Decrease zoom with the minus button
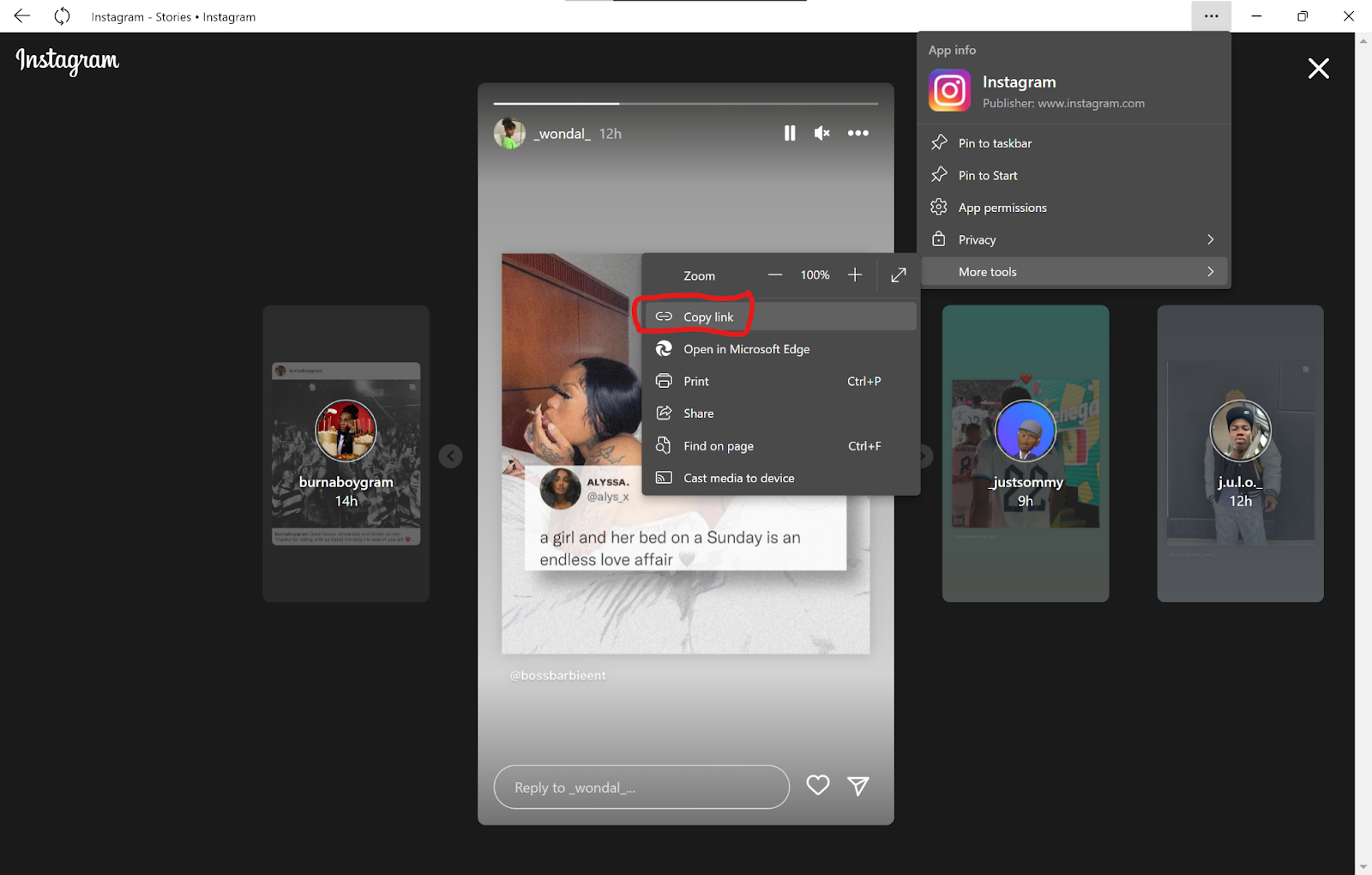Screen dimensions: 1372x875 click(x=775, y=275)
